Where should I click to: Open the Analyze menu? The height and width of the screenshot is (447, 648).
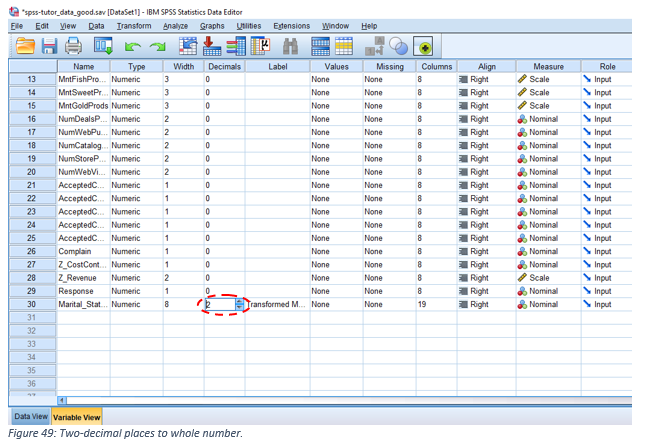click(175, 25)
